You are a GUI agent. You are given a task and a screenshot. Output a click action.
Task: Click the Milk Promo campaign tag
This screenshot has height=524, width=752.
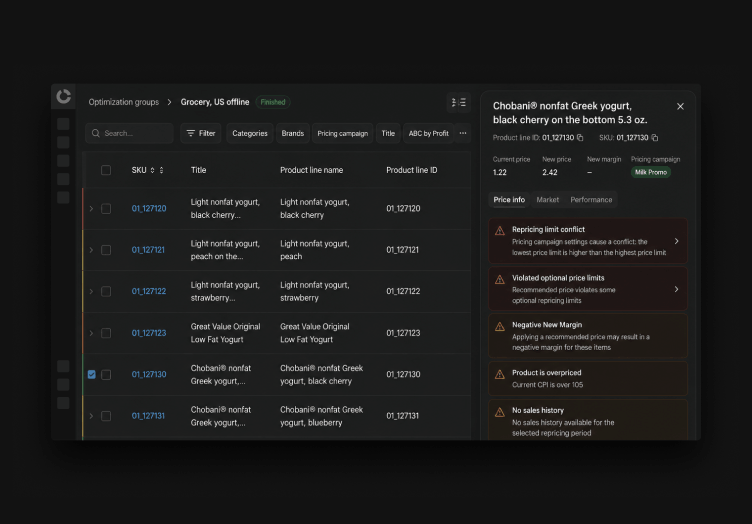coord(651,172)
